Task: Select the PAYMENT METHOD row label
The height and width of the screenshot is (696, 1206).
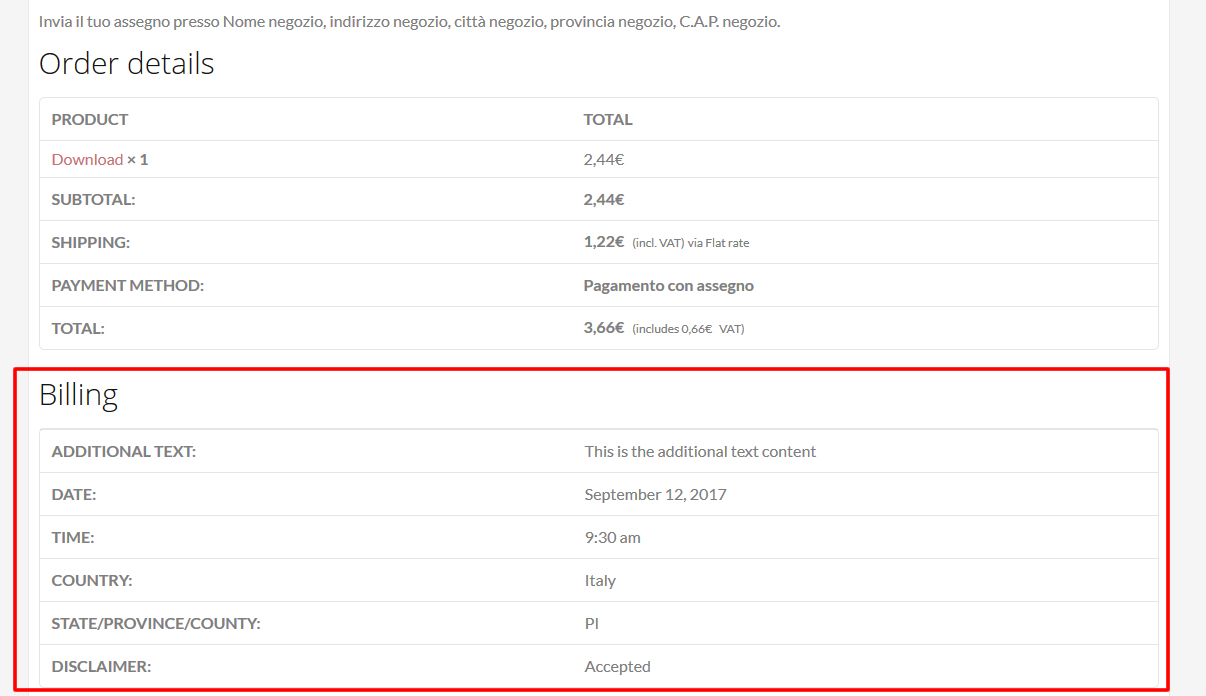Action: tap(127, 285)
